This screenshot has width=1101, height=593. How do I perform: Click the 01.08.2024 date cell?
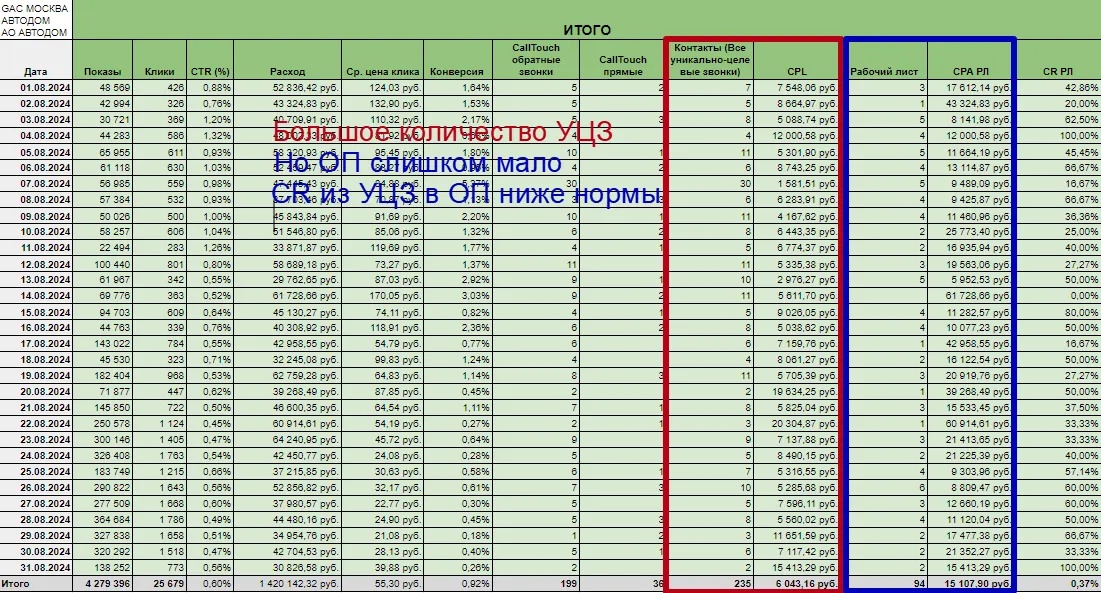pos(36,88)
